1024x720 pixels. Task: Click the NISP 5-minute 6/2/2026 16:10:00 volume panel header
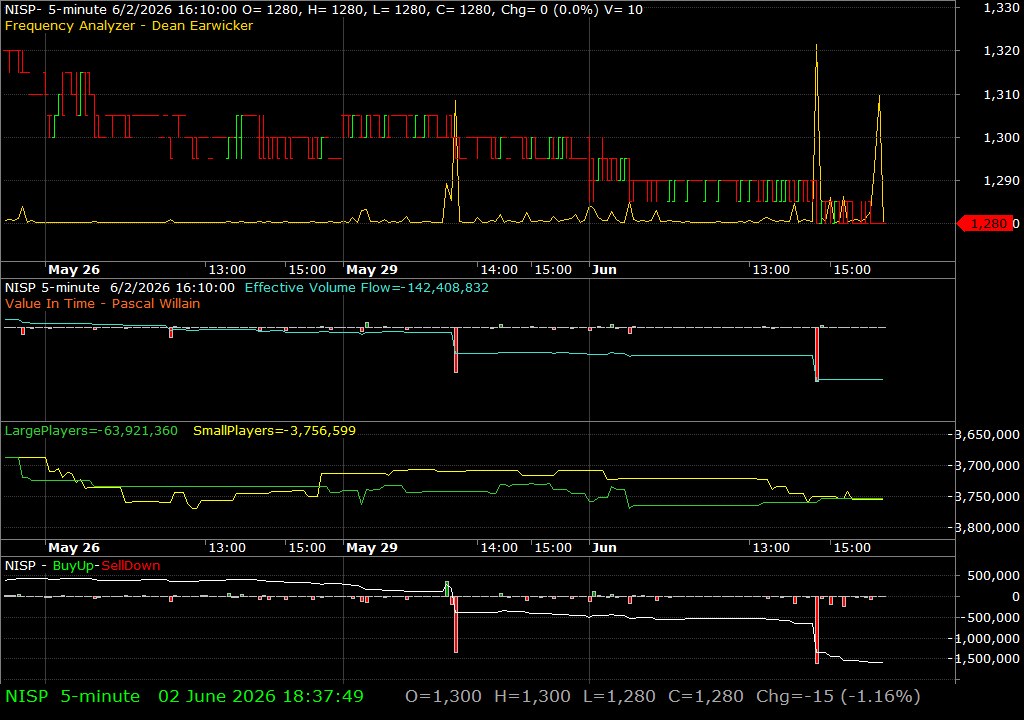(120, 287)
